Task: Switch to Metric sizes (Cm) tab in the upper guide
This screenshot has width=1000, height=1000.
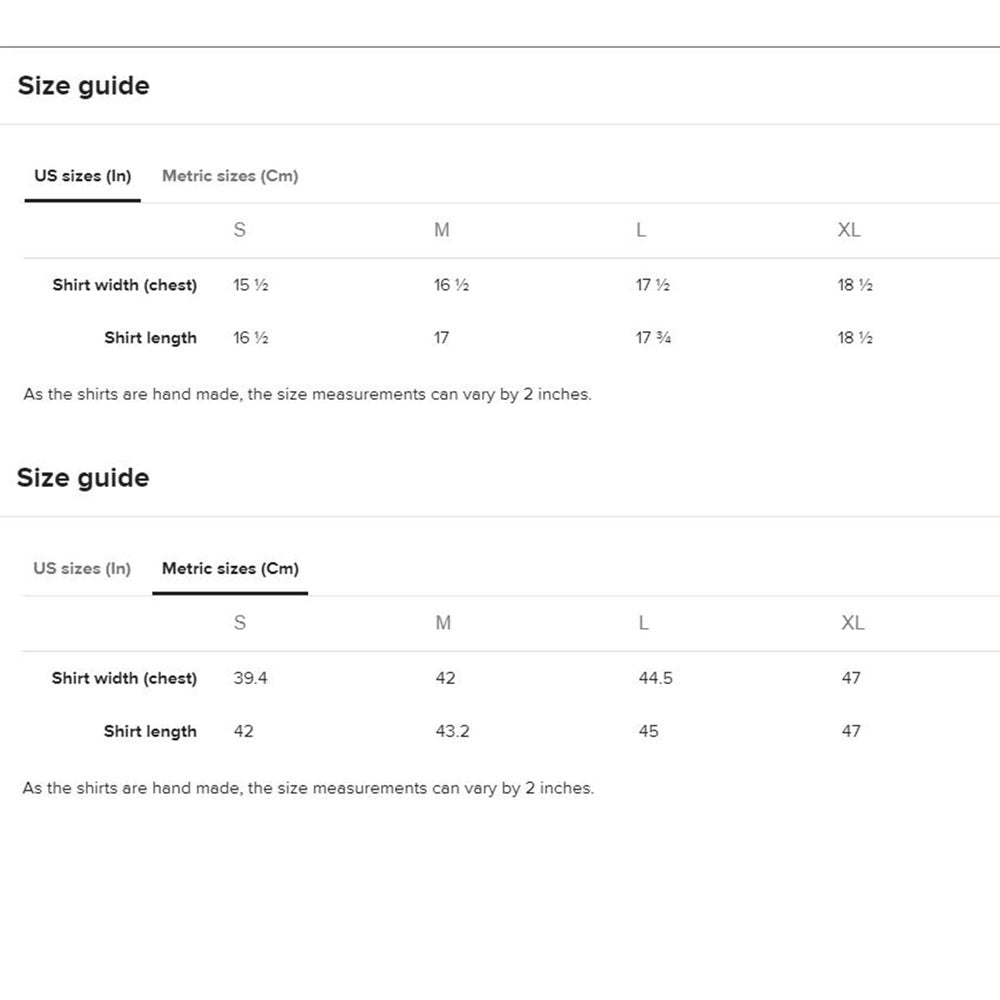Action: [230, 176]
